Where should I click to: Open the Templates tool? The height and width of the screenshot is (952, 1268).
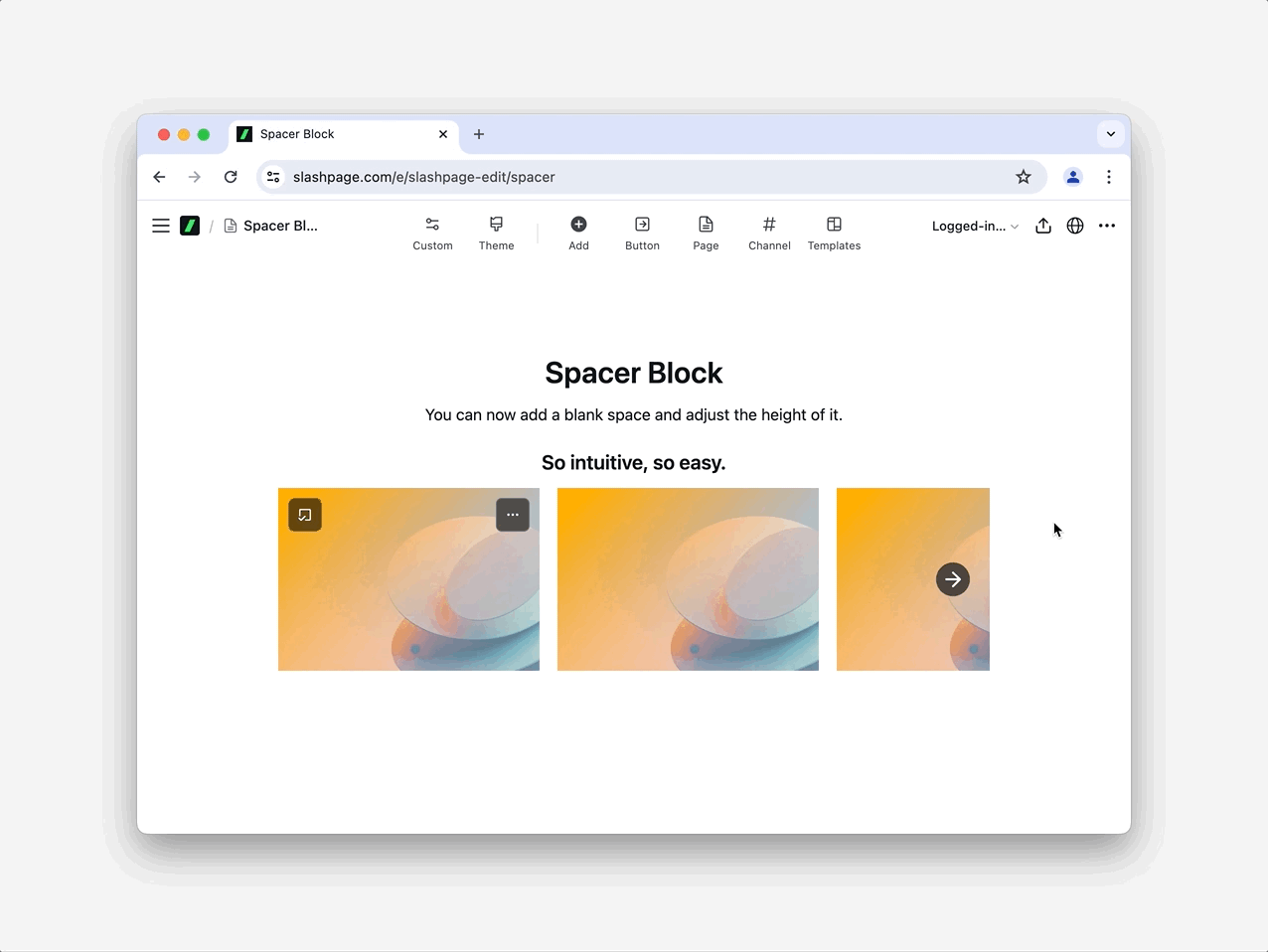[834, 234]
